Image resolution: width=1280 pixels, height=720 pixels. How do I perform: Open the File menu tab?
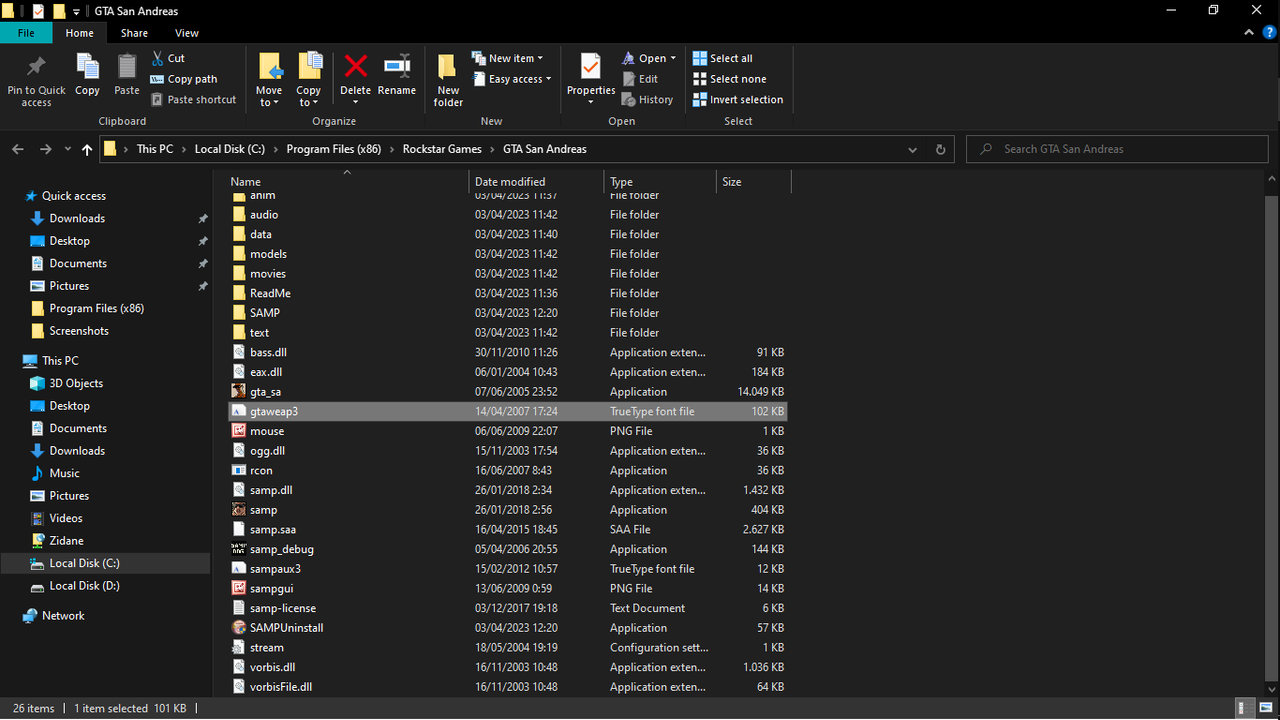tap(26, 33)
